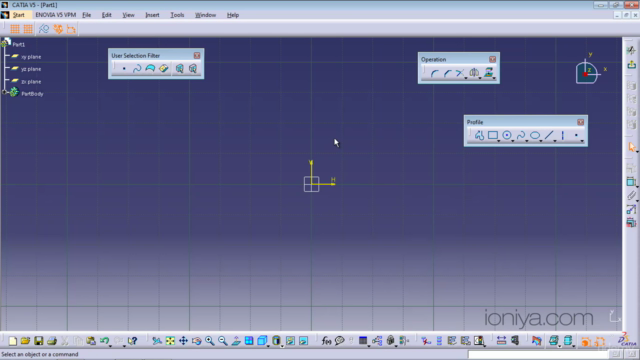Open the File menu
640x360 pixels.
pos(87,15)
